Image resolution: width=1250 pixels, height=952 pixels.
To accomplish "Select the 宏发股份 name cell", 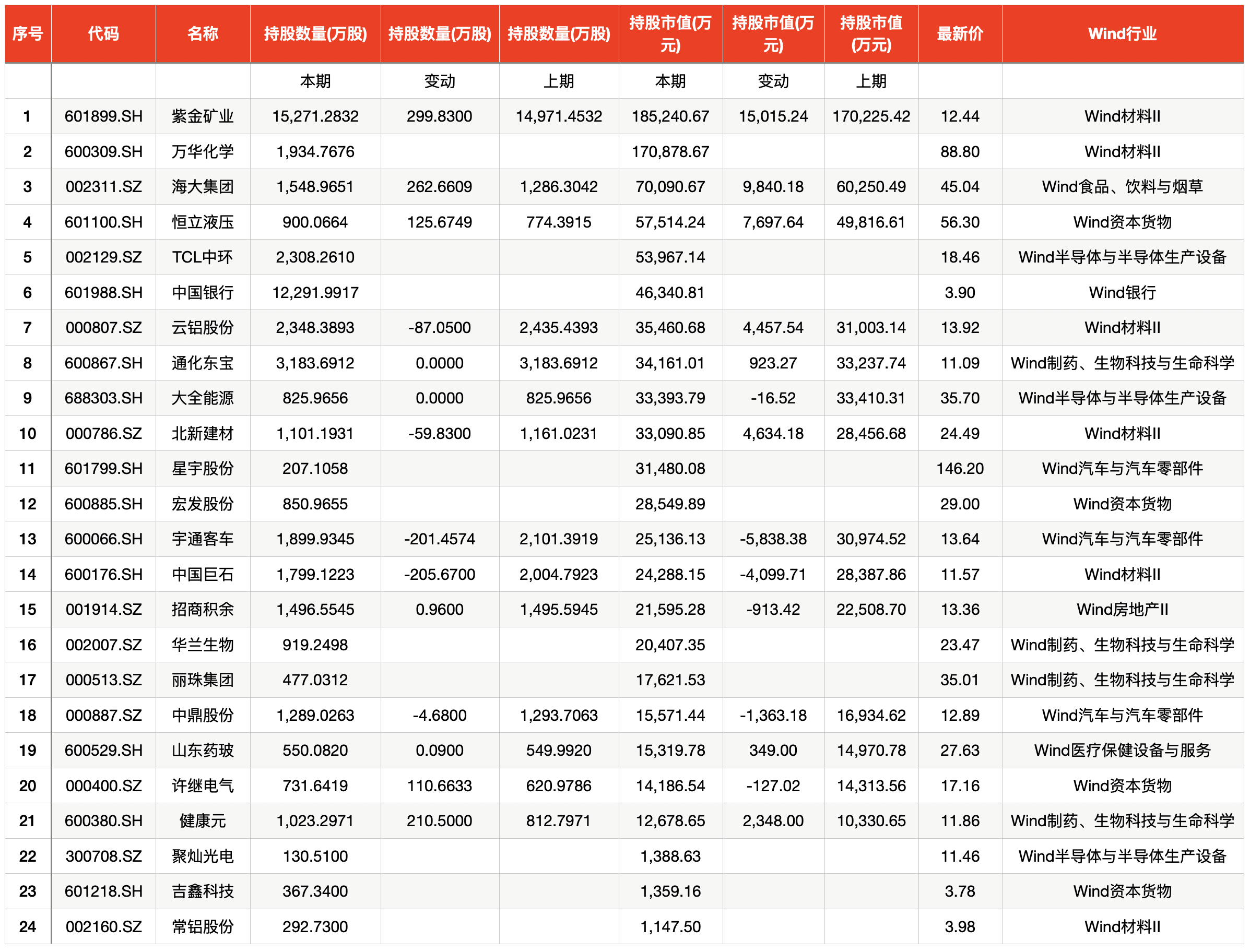I will coord(203,504).
